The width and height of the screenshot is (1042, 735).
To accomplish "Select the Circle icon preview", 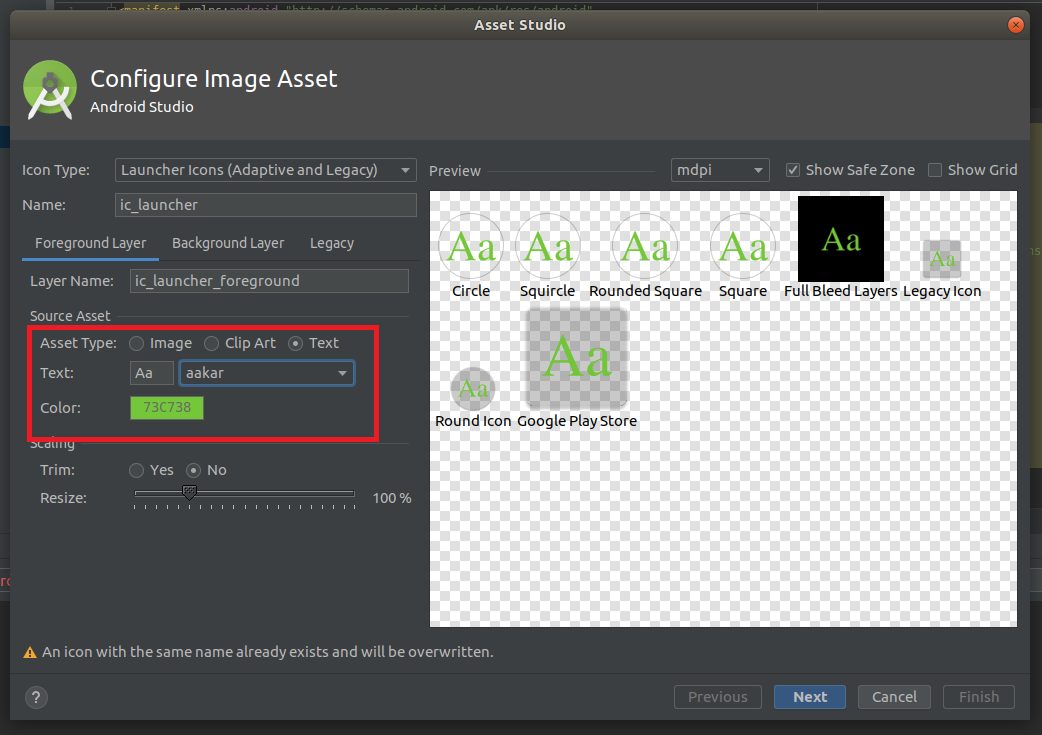I will tap(470, 245).
